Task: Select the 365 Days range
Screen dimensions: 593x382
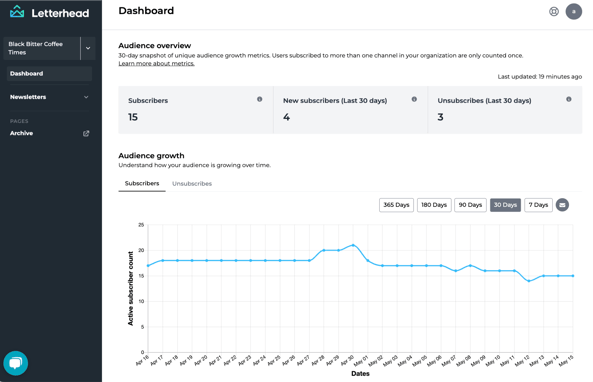Action: tap(396, 205)
